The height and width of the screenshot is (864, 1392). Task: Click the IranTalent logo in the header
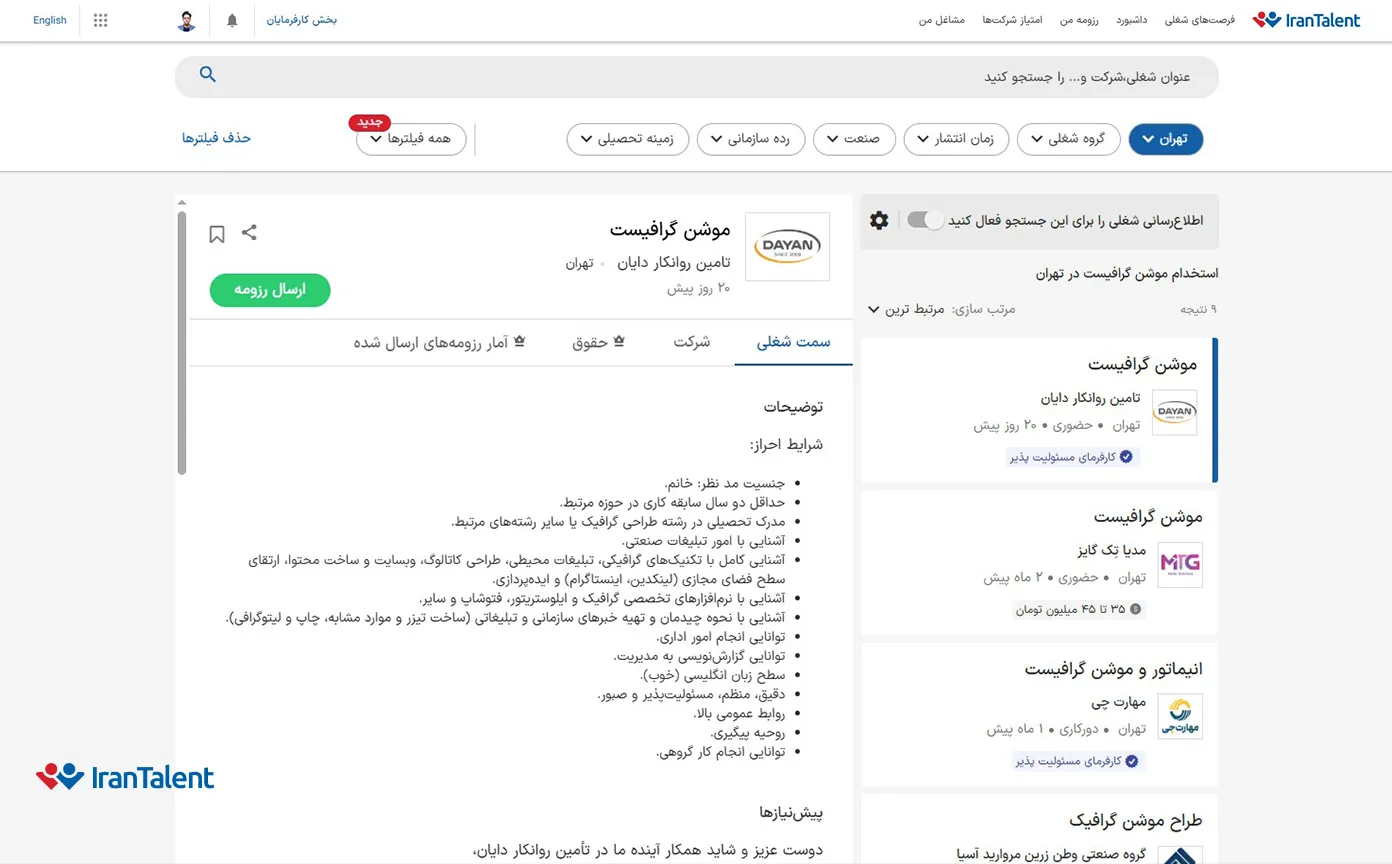tap(1306, 18)
